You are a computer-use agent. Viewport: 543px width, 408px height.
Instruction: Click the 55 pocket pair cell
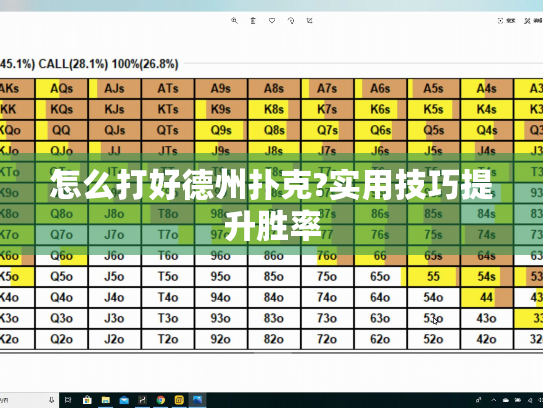click(434, 276)
